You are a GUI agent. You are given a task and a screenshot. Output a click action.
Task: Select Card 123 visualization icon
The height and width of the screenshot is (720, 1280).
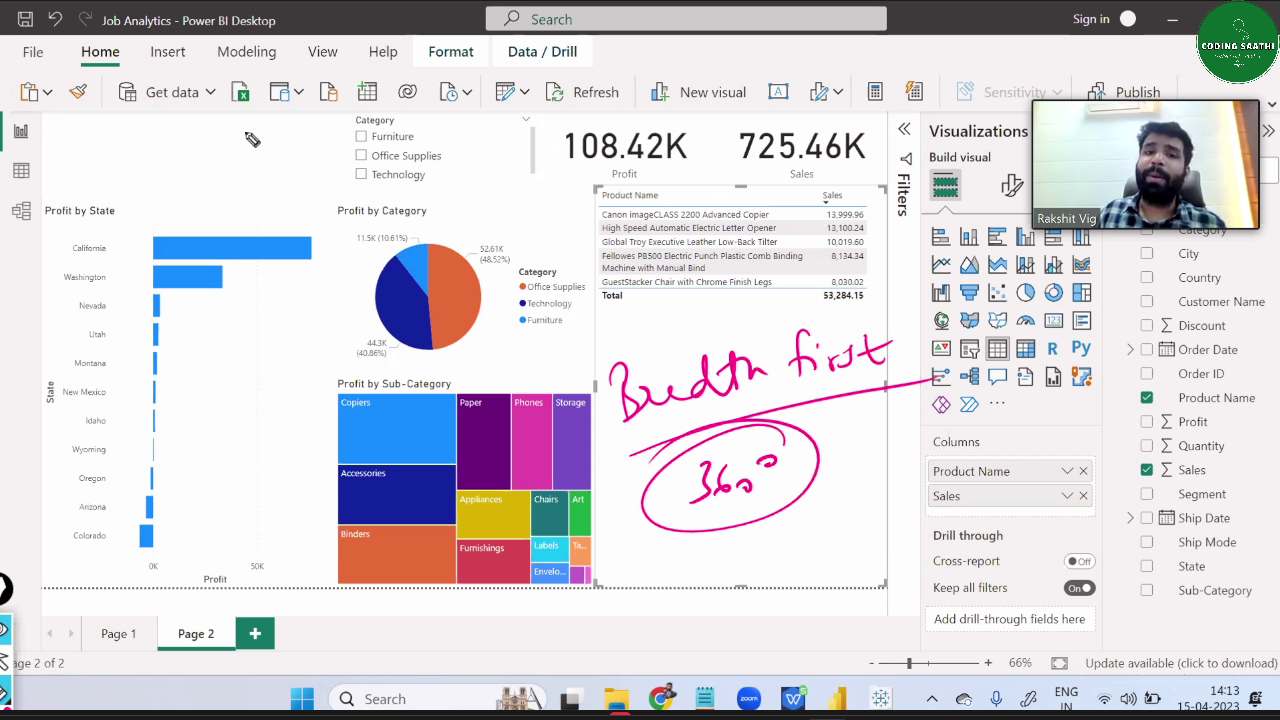[x=1053, y=321]
